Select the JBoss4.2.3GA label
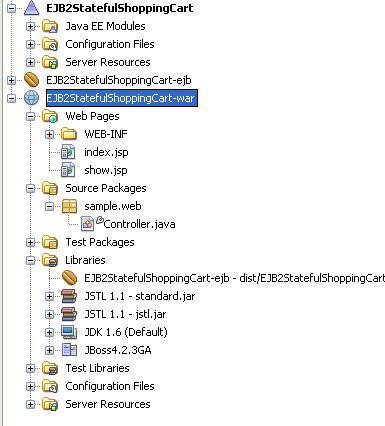 pyautogui.click(x=118, y=350)
